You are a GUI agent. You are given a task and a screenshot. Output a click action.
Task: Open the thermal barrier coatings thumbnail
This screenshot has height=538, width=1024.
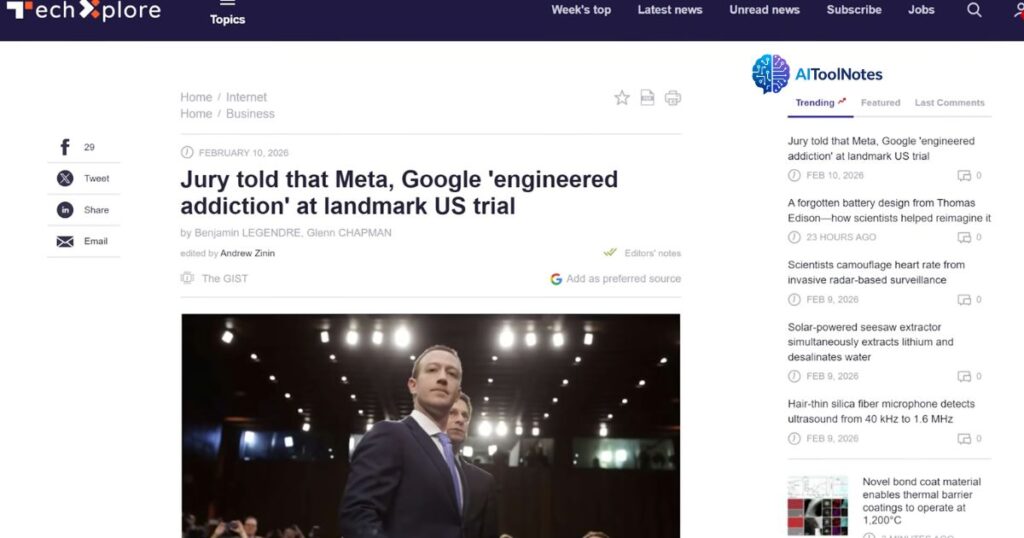click(x=817, y=505)
